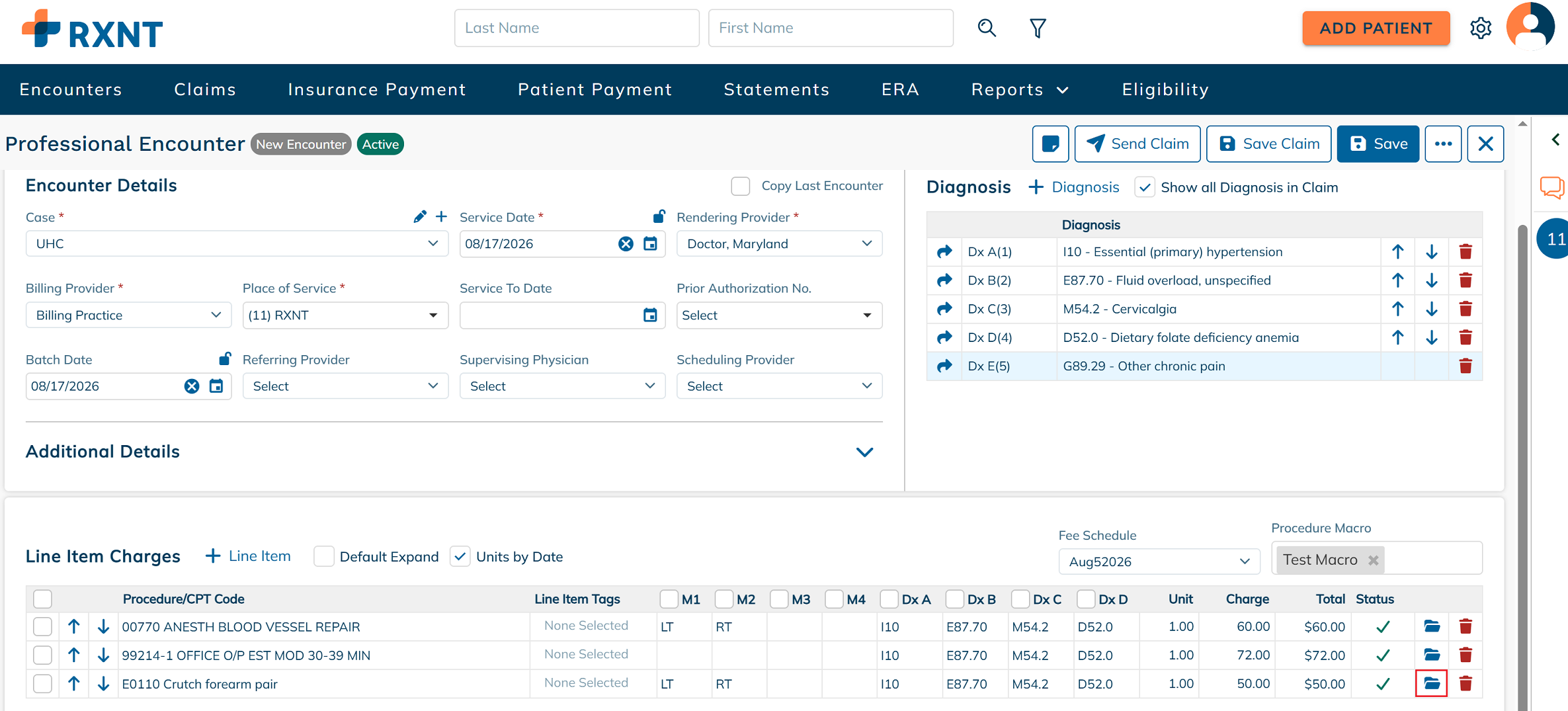Screen dimensions: 1568x711
Task: Enable Copy Last Encounter checkbox
Action: click(740, 187)
